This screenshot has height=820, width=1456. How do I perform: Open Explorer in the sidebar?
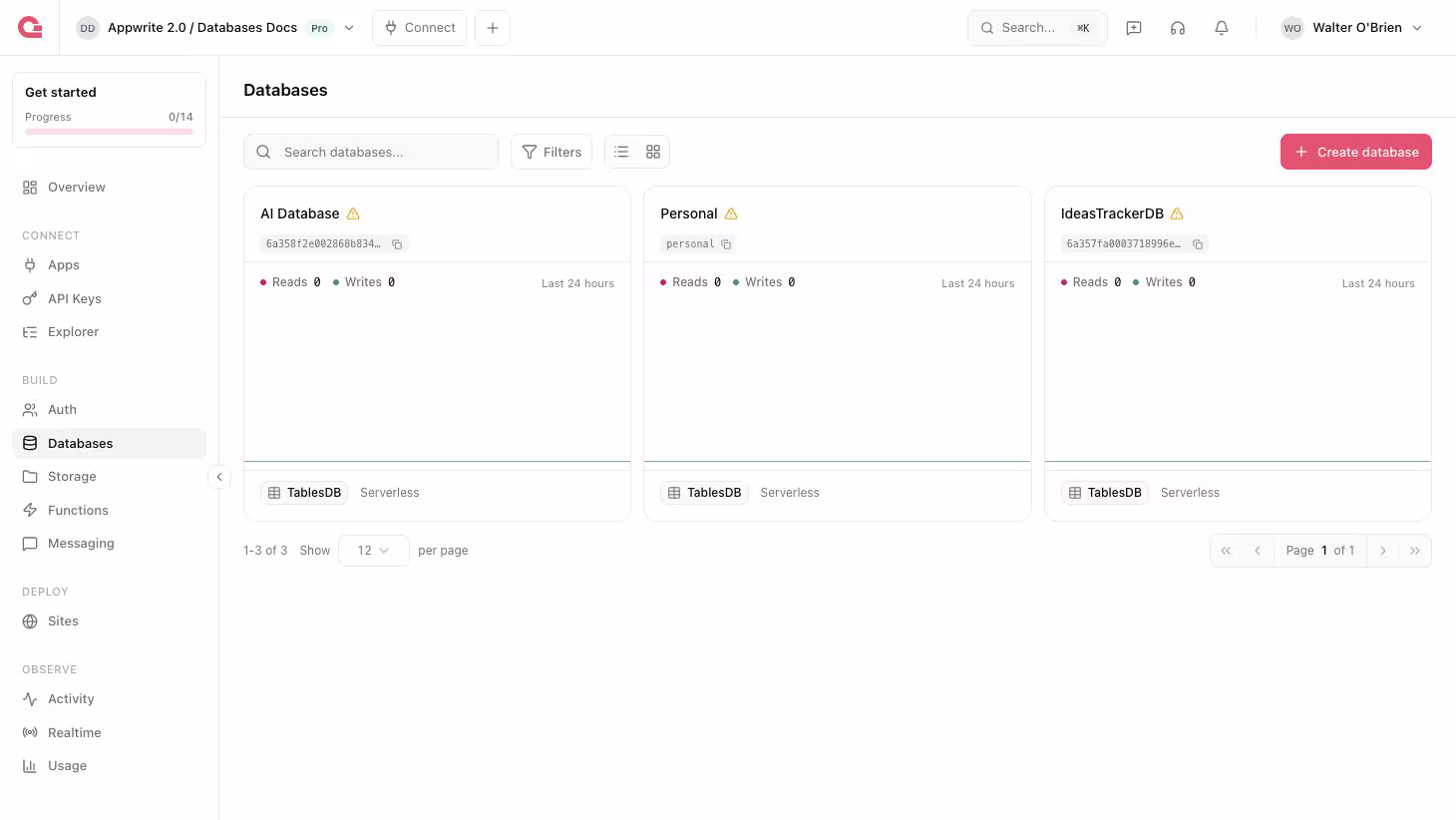(109, 332)
